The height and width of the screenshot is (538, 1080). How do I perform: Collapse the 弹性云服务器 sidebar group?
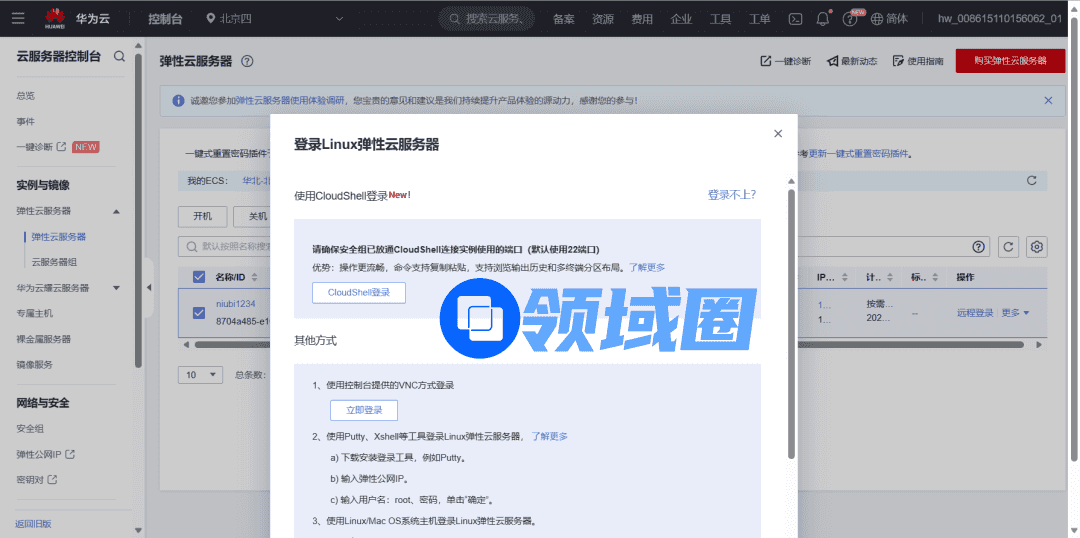click(116, 211)
